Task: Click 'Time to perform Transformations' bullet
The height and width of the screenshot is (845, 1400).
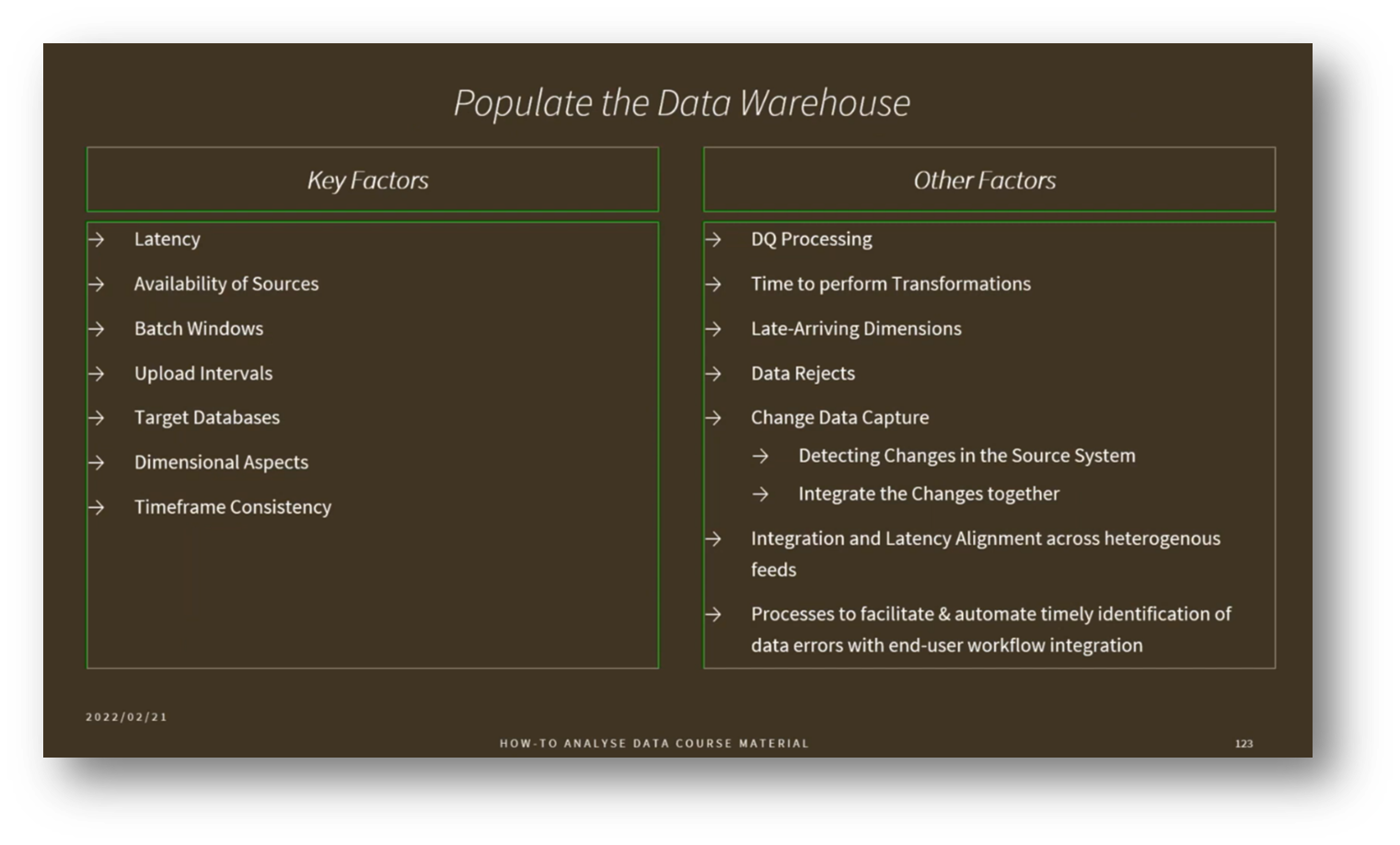Action: [891, 284]
